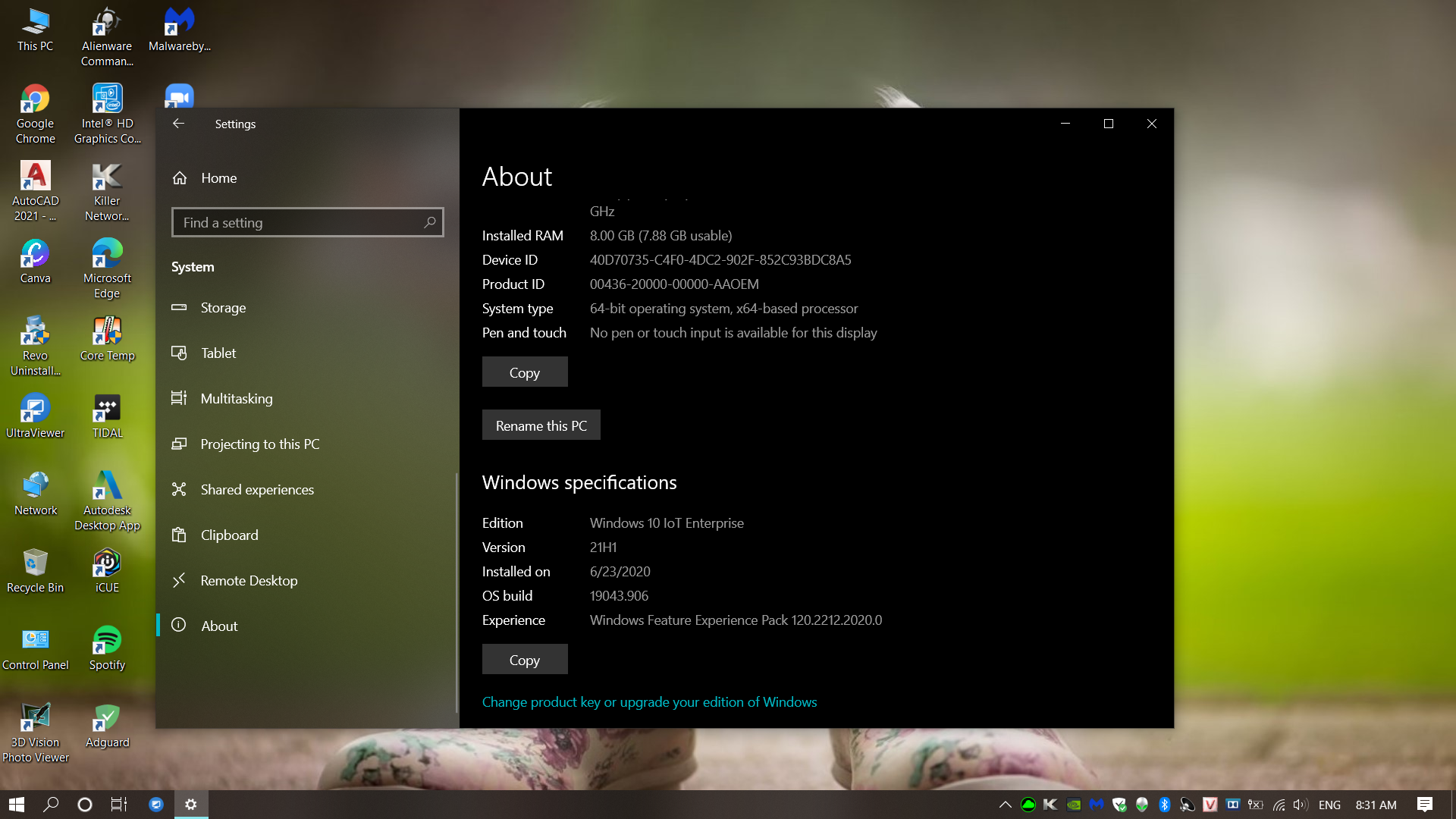This screenshot has height=819, width=1456.
Task: Select the Network desktop icon
Action: [x=36, y=494]
